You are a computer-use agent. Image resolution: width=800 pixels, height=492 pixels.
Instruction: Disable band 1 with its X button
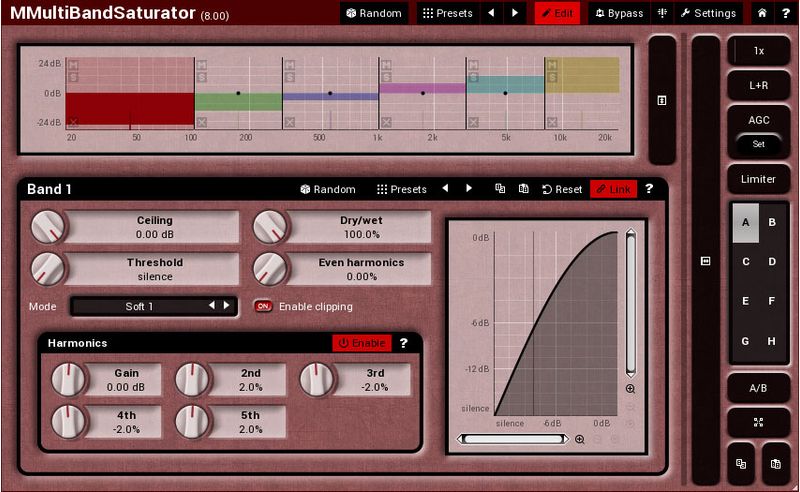(73, 122)
